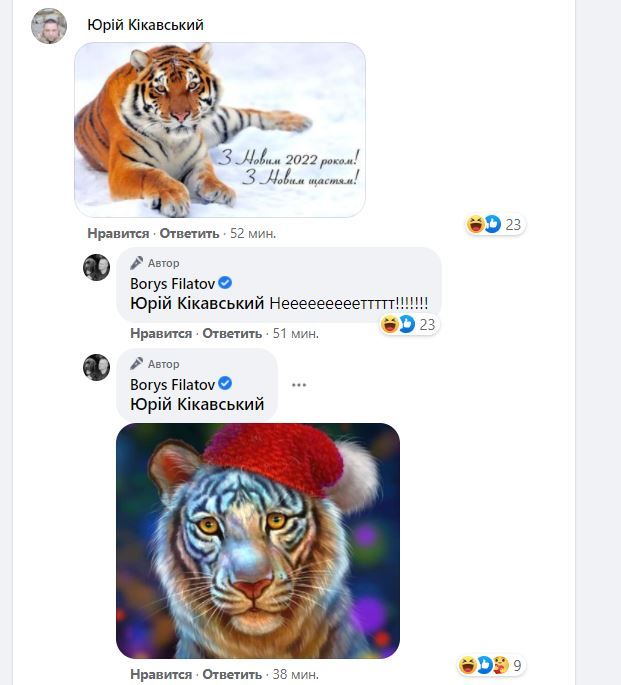Image resolution: width=621 pixels, height=685 pixels.
Task: Click Borys Filatov's avatar beside the red-hat tiger reply
Action: (x=96, y=367)
